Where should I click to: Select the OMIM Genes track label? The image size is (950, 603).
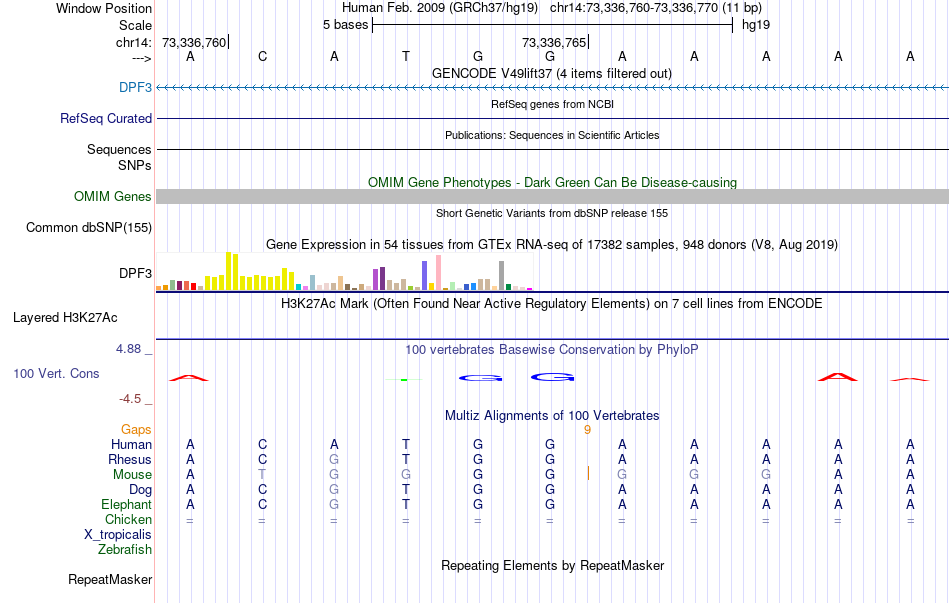(113, 196)
